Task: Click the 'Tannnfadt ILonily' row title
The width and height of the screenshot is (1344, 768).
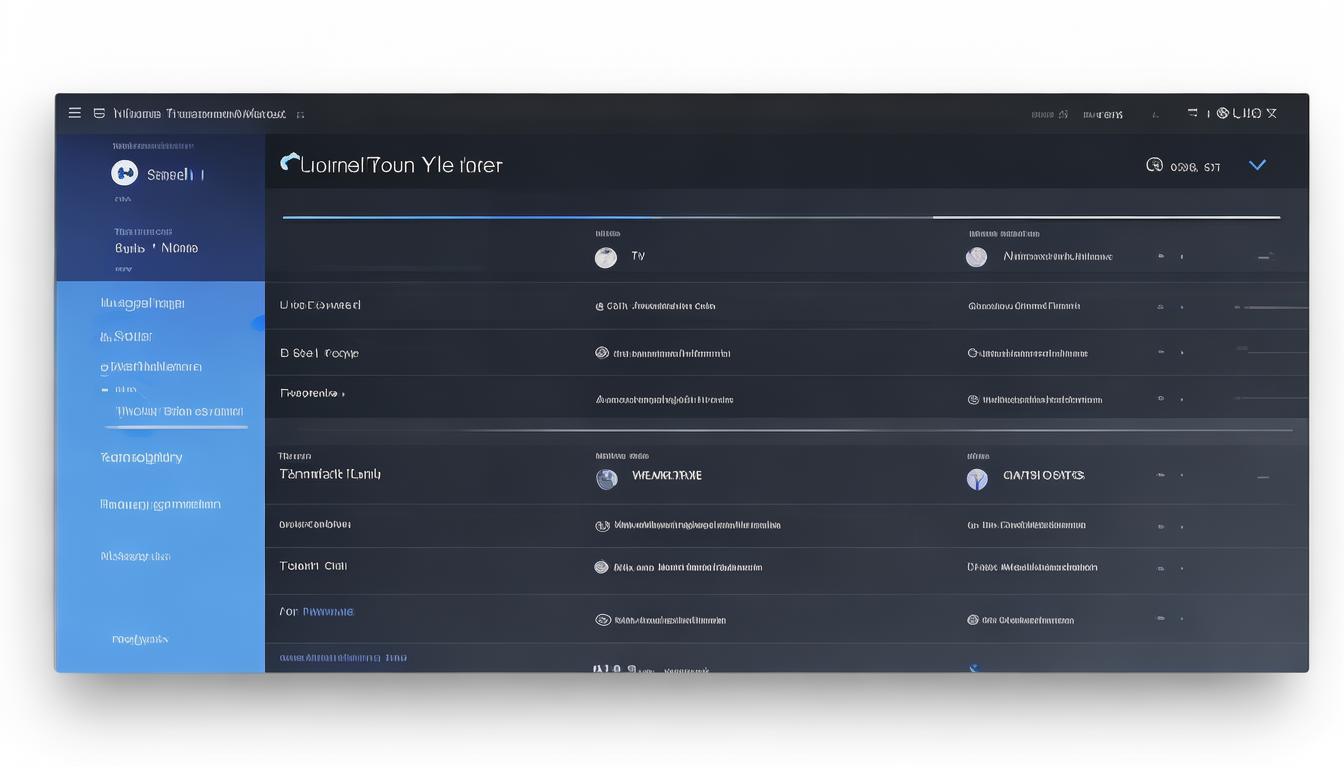Action: click(x=330, y=474)
